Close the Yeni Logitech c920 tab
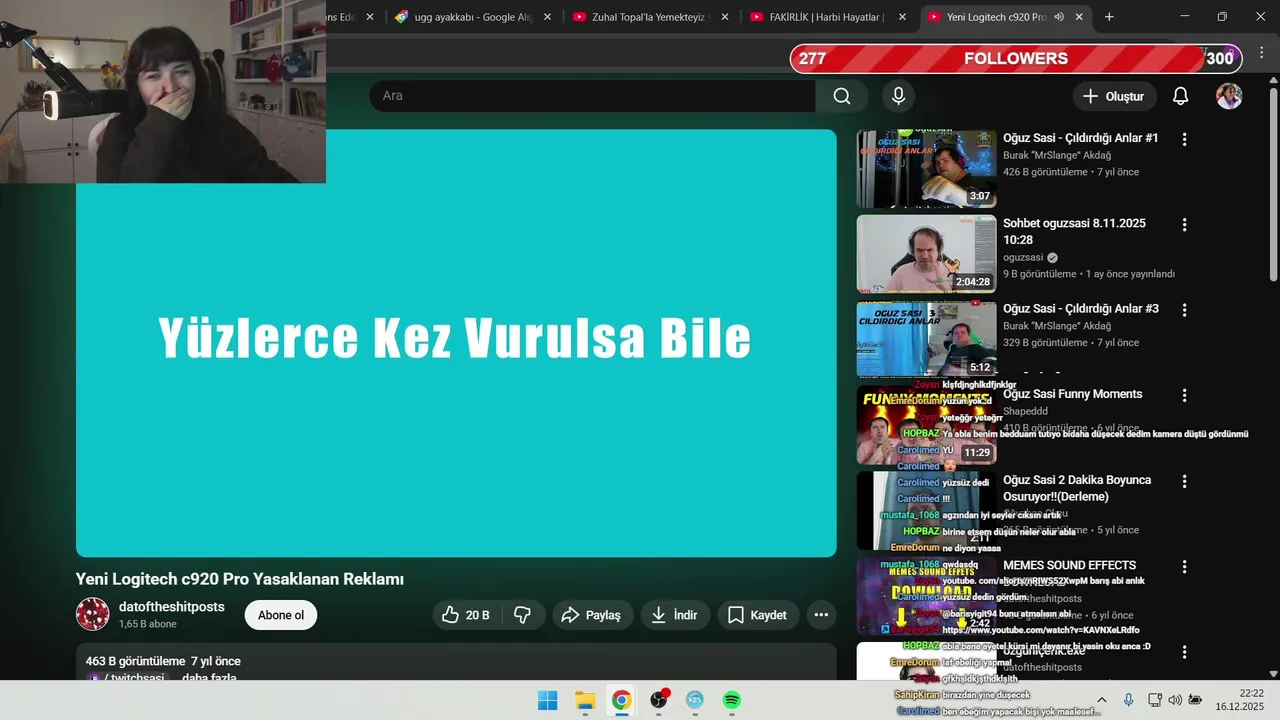Image resolution: width=1280 pixels, height=720 pixels. (x=1079, y=17)
